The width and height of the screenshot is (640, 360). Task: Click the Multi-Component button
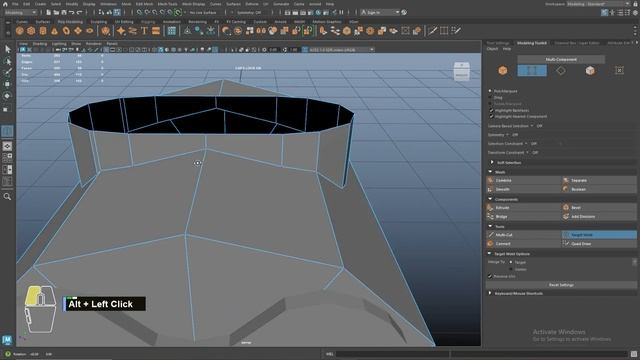(x=561, y=60)
